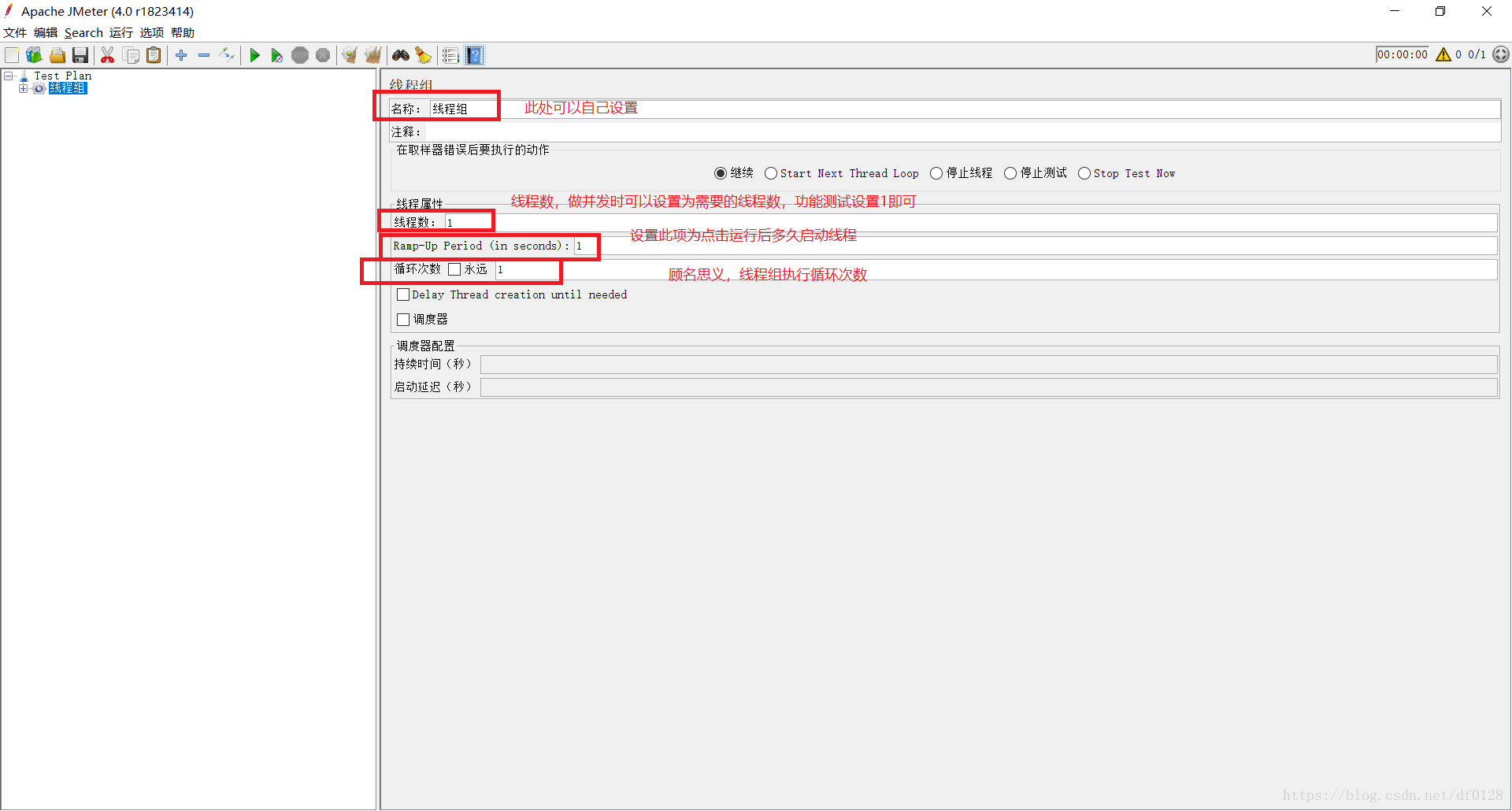Open the Function Helper list icon

[450, 55]
